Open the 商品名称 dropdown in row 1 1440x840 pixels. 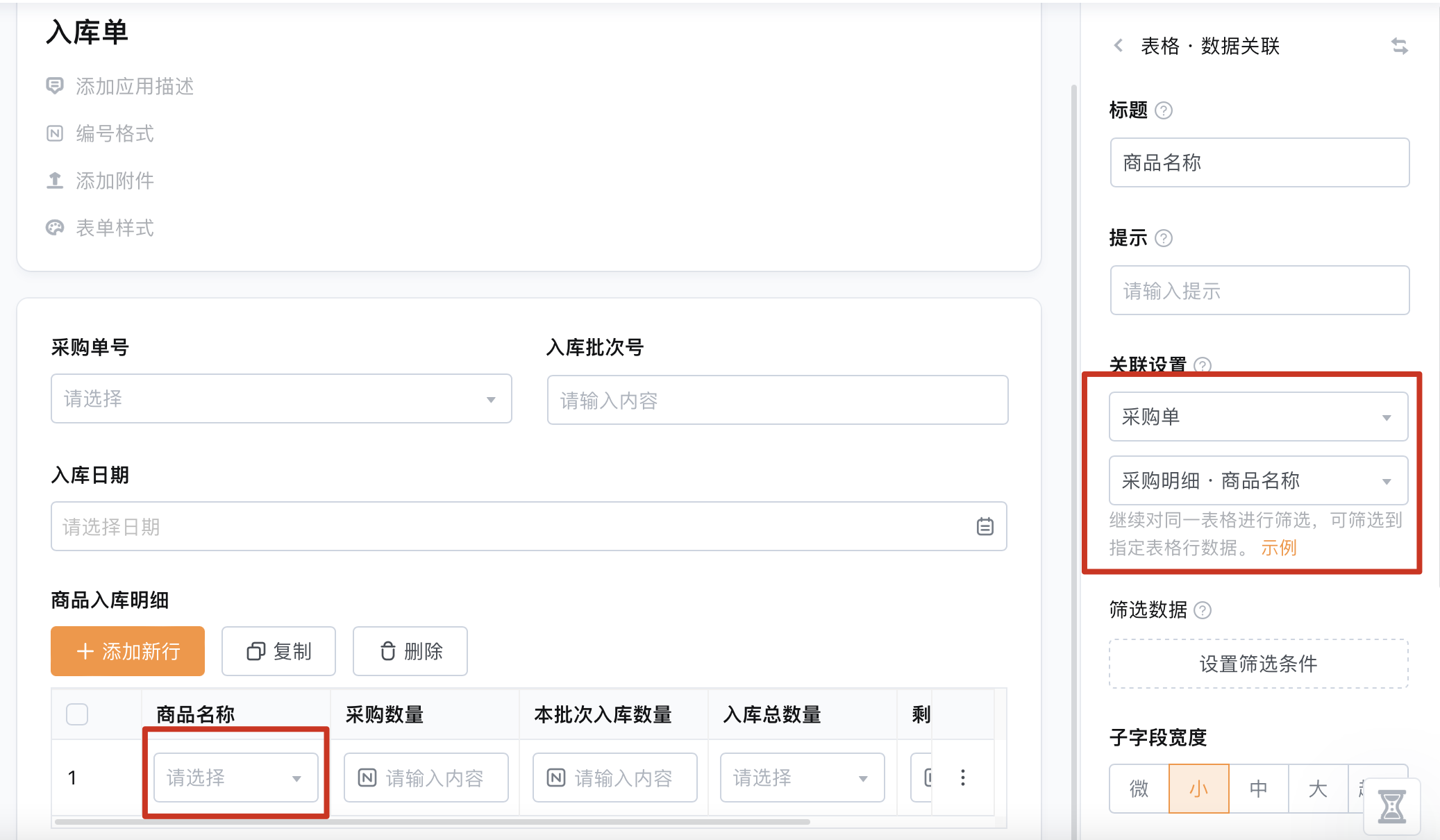tap(236, 778)
